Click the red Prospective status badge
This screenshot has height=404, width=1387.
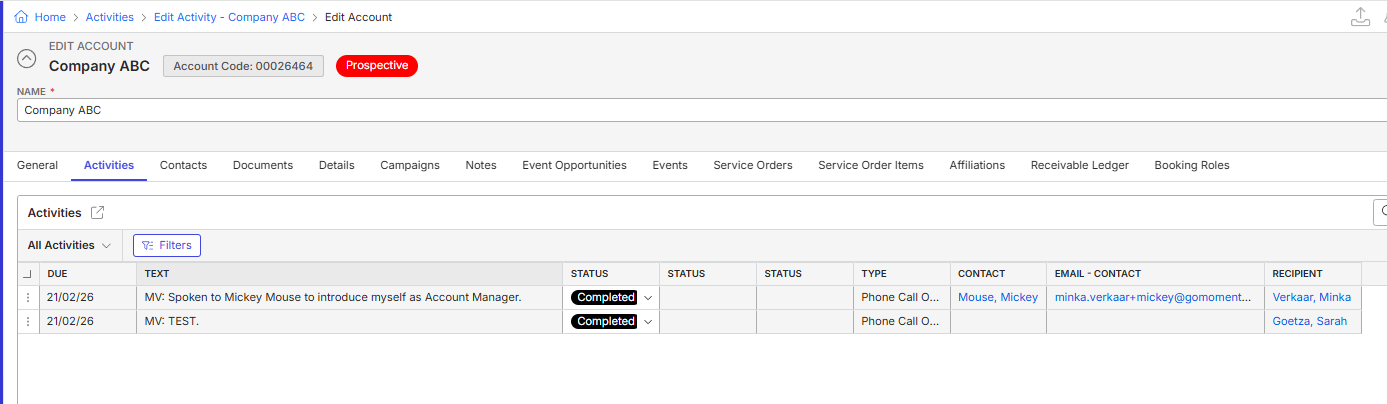377,65
